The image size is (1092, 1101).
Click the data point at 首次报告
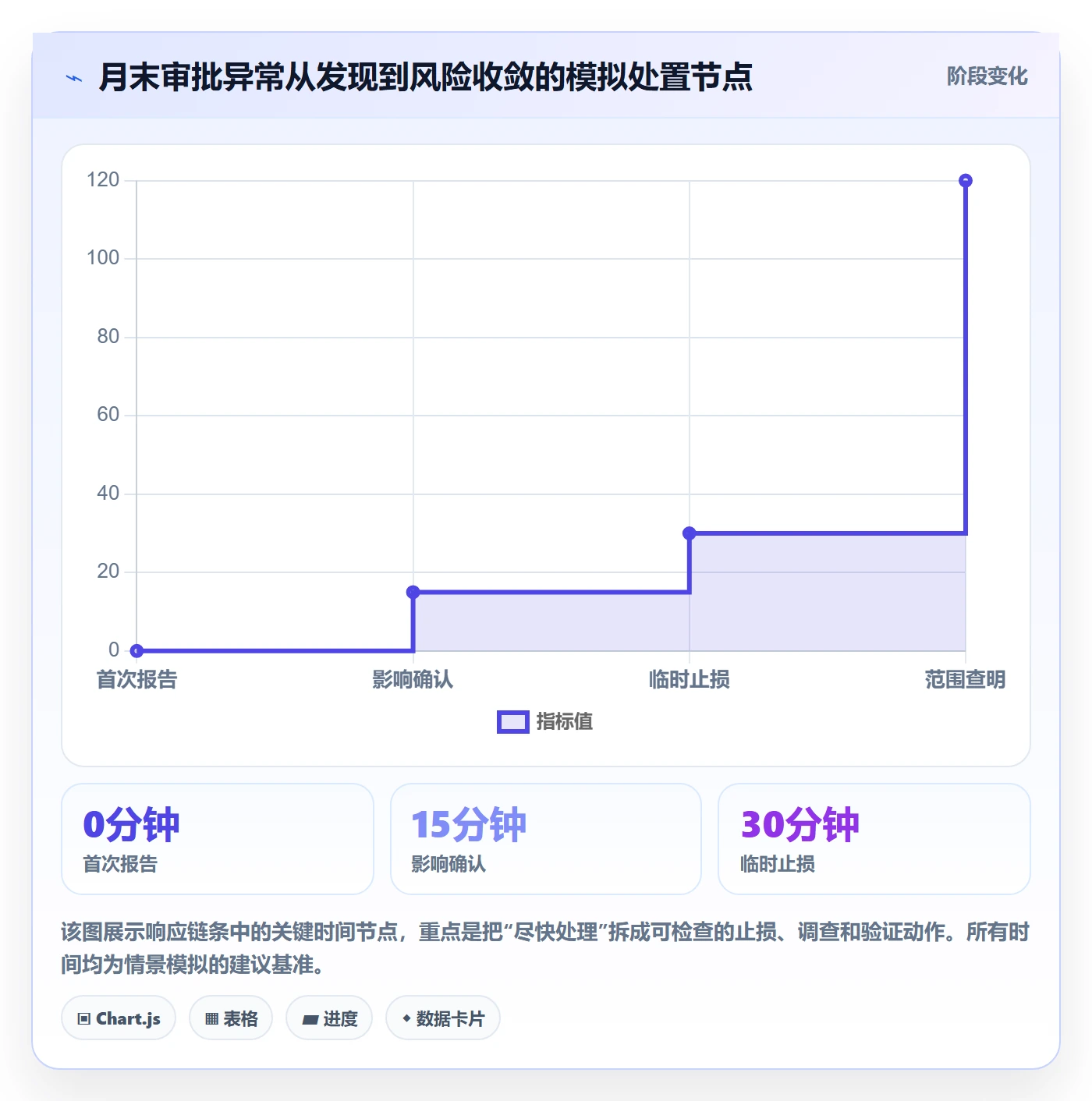137,650
